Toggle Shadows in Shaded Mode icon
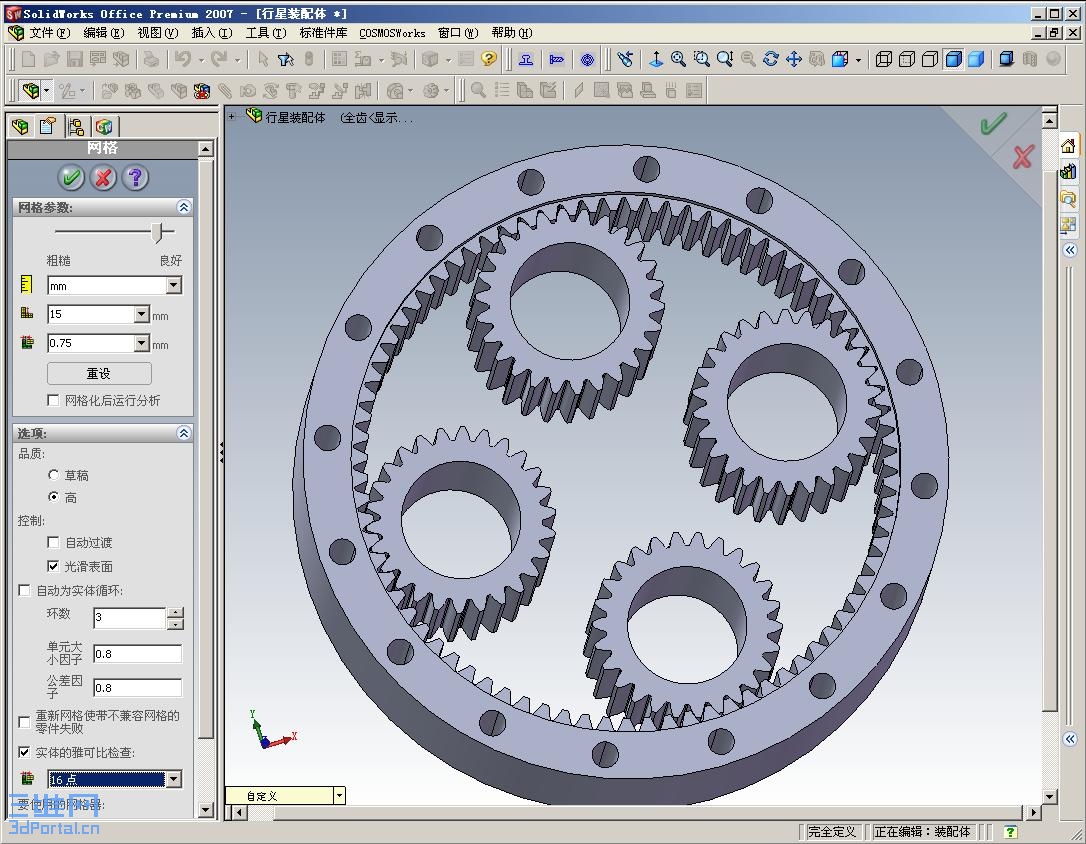This screenshot has width=1086, height=844. [1006, 60]
